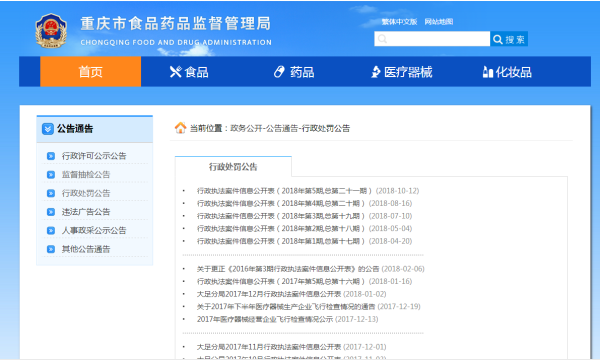Click the bottles icon beside 化妆品
600x360 pixels.
[x=488, y=72]
